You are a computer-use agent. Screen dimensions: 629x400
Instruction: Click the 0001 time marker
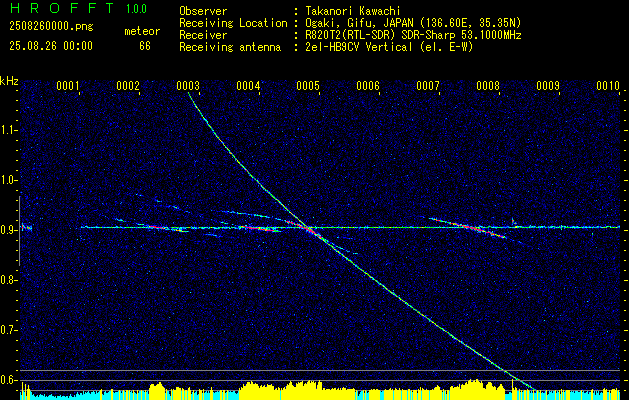[x=67, y=86]
